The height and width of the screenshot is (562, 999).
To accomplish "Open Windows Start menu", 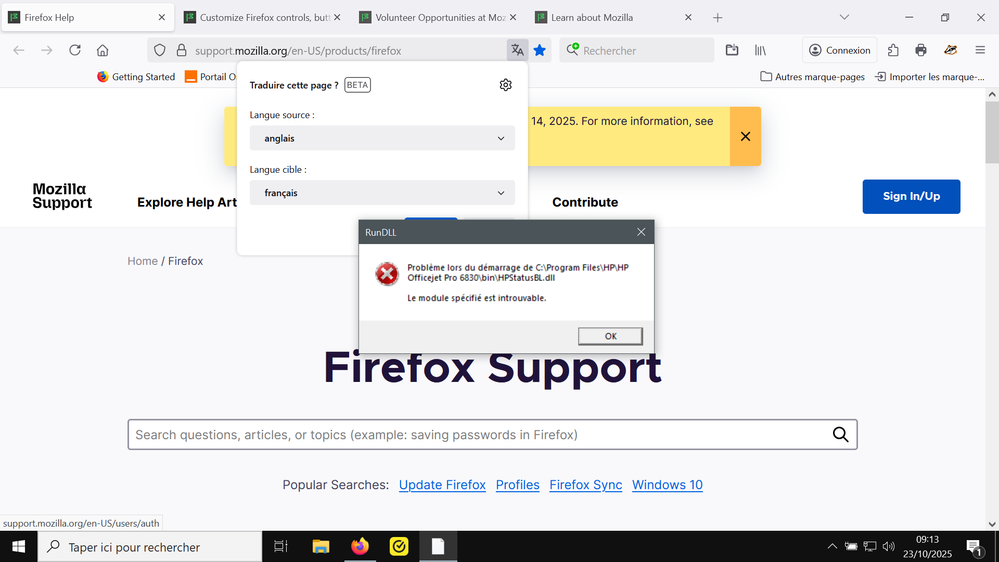I will (x=18, y=547).
